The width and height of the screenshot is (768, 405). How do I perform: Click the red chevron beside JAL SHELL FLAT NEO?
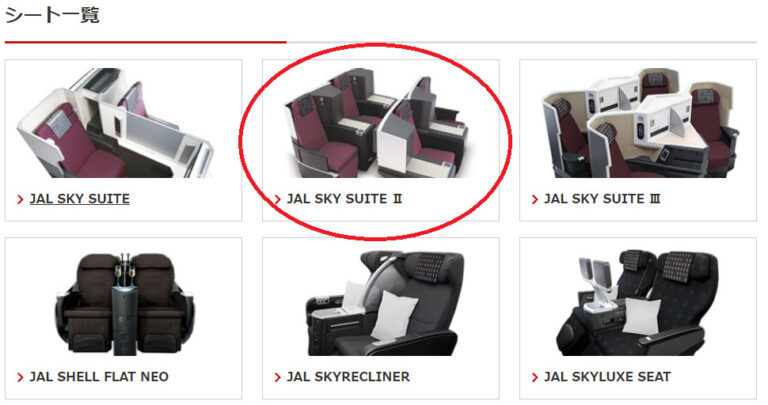click(20, 377)
